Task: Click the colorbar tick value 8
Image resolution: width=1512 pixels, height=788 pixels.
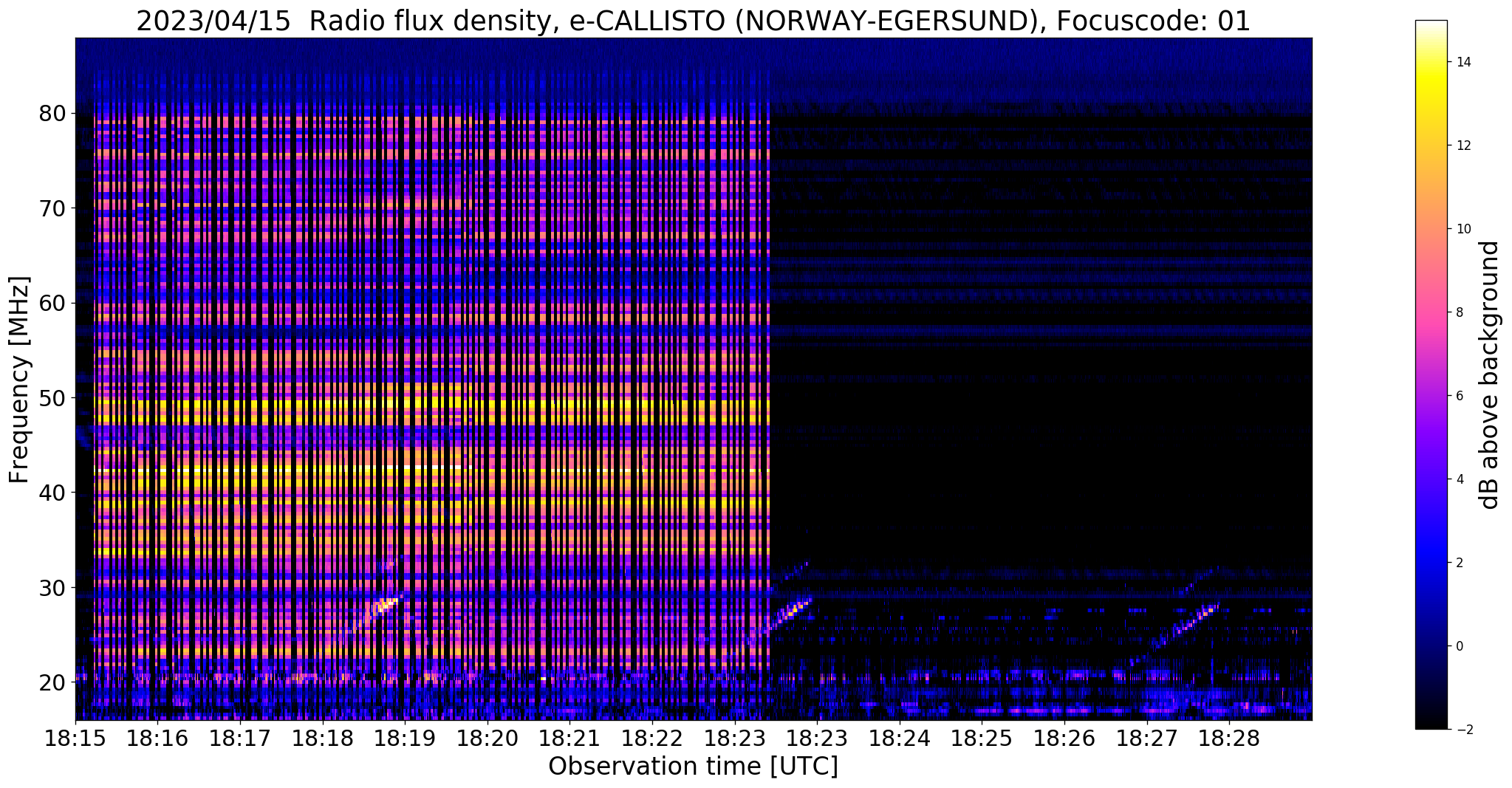Action: click(1460, 312)
